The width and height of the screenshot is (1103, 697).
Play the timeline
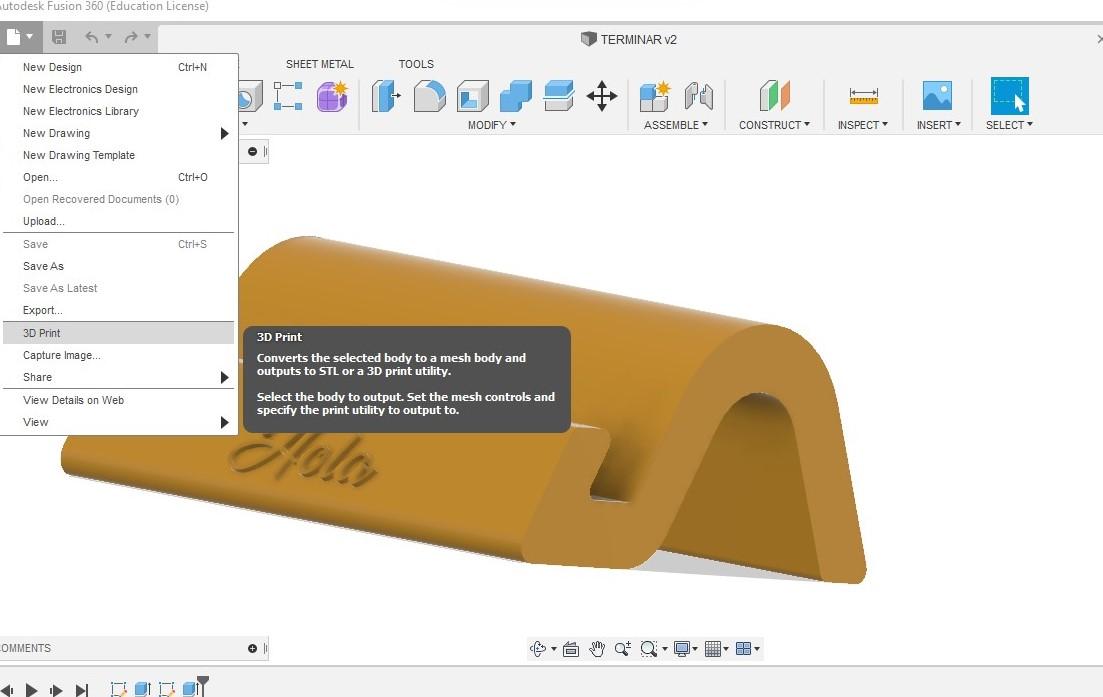coord(31,690)
